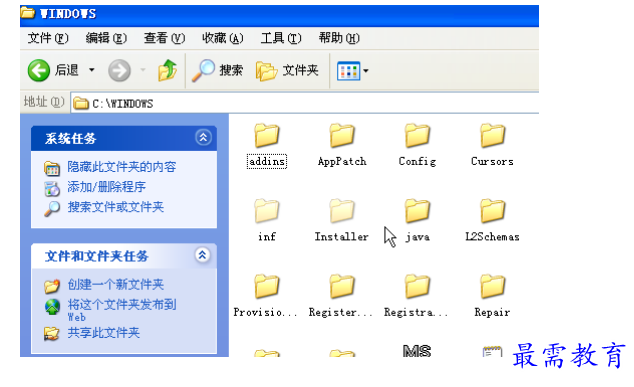Select the L2Schemas folder icon

click(x=492, y=211)
